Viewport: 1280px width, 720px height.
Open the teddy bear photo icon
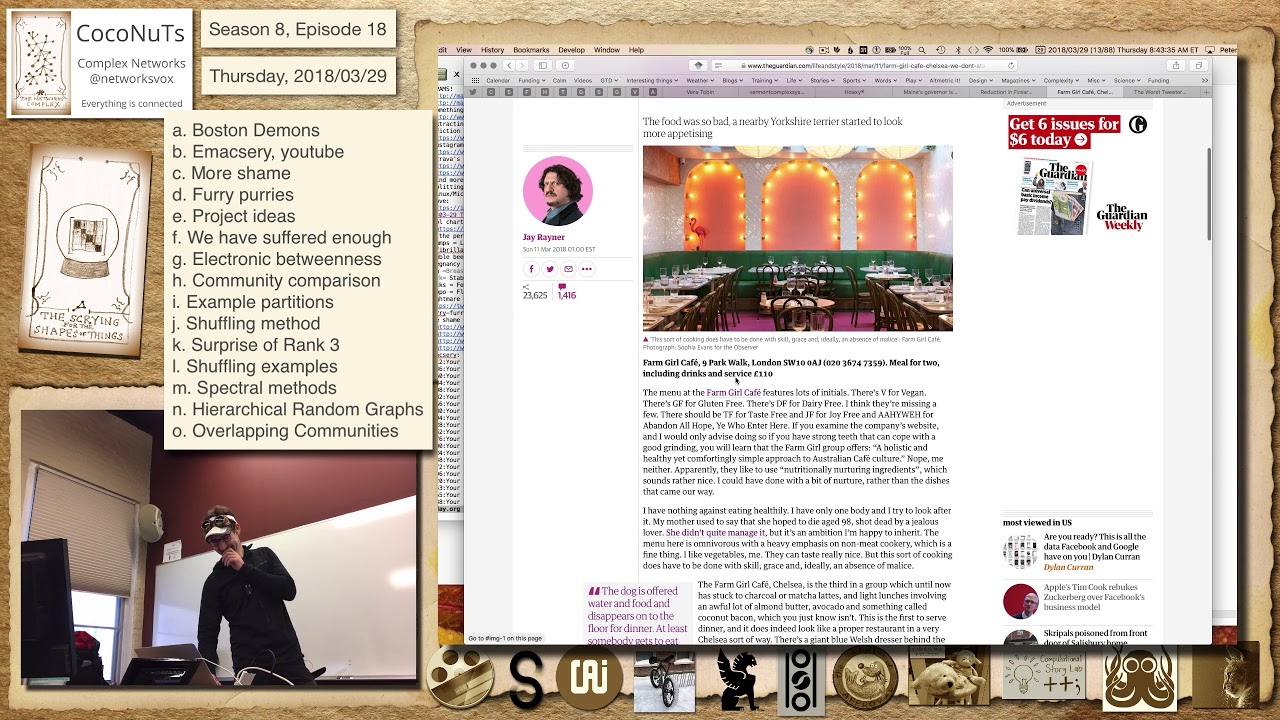pyautogui.click(x=949, y=677)
